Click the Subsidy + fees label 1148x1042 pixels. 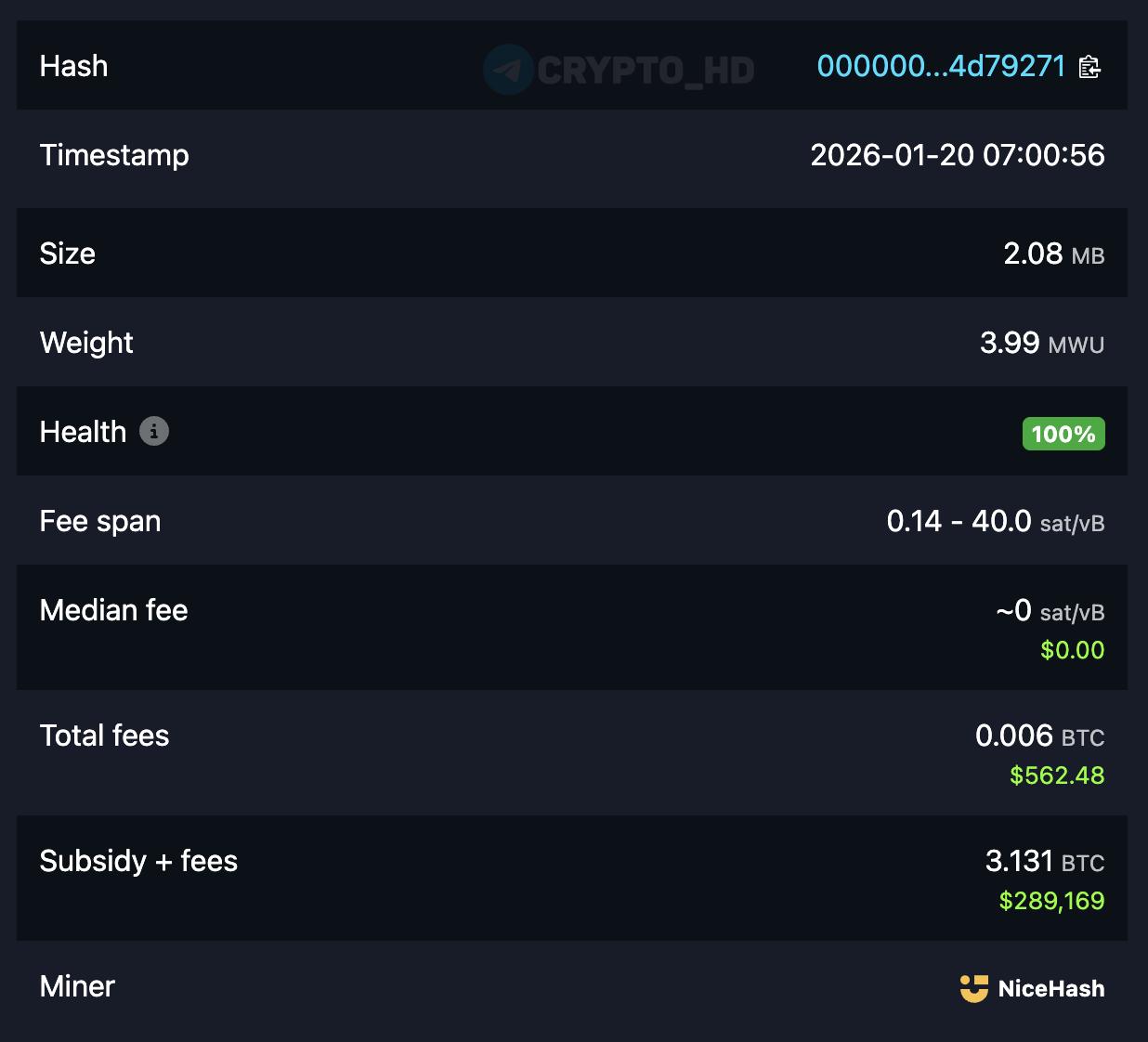click(x=138, y=861)
